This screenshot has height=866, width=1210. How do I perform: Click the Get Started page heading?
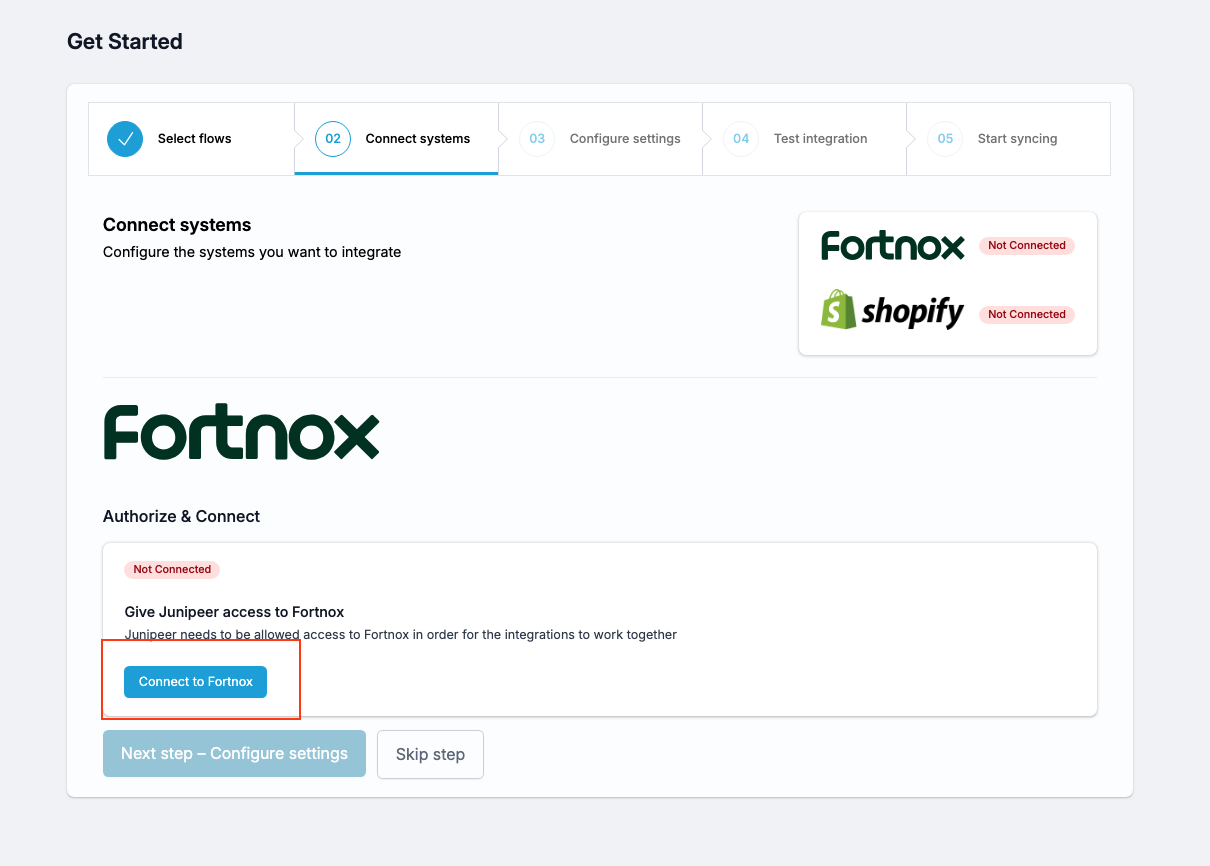point(125,42)
